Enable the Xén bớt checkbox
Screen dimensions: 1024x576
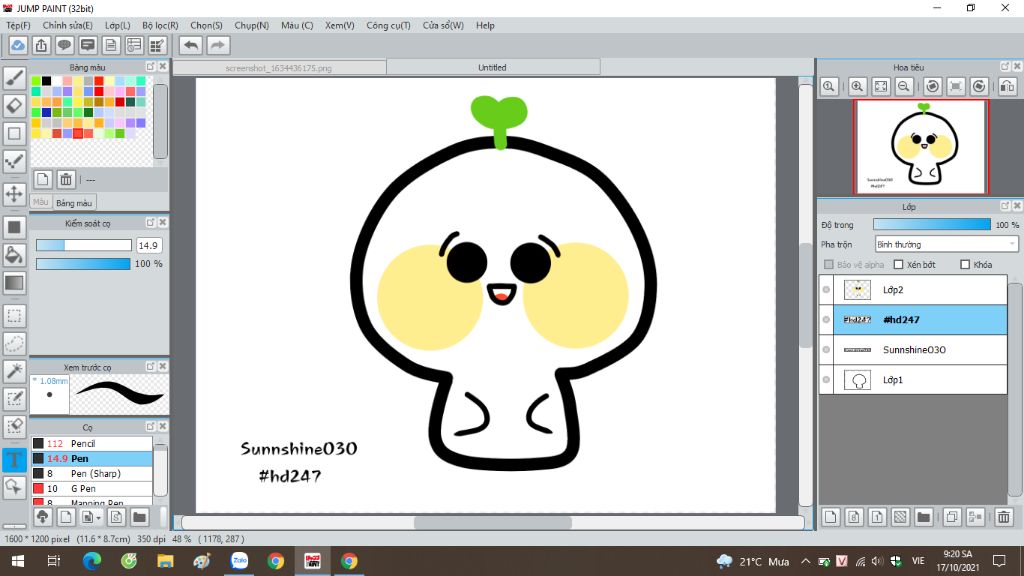pyautogui.click(x=899, y=264)
